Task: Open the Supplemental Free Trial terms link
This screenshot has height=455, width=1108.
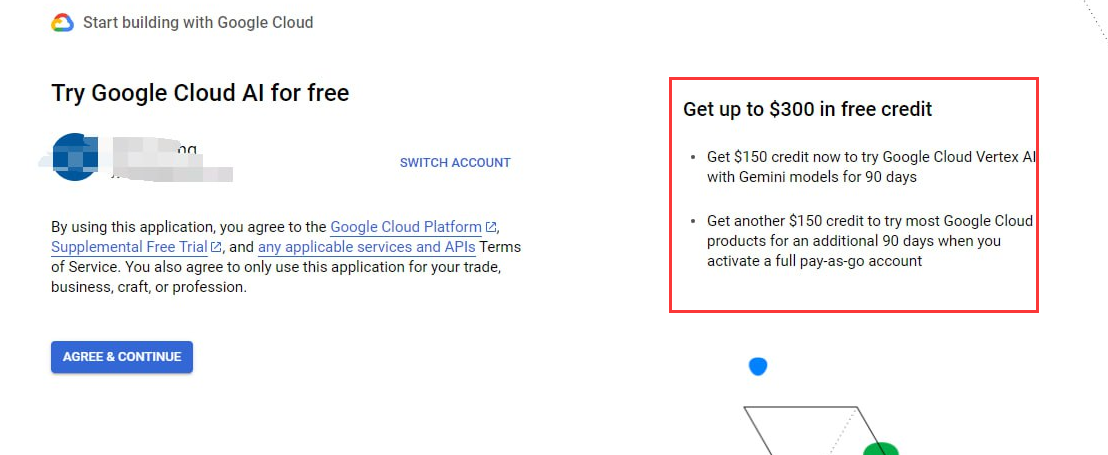Action: (x=129, y=247)
